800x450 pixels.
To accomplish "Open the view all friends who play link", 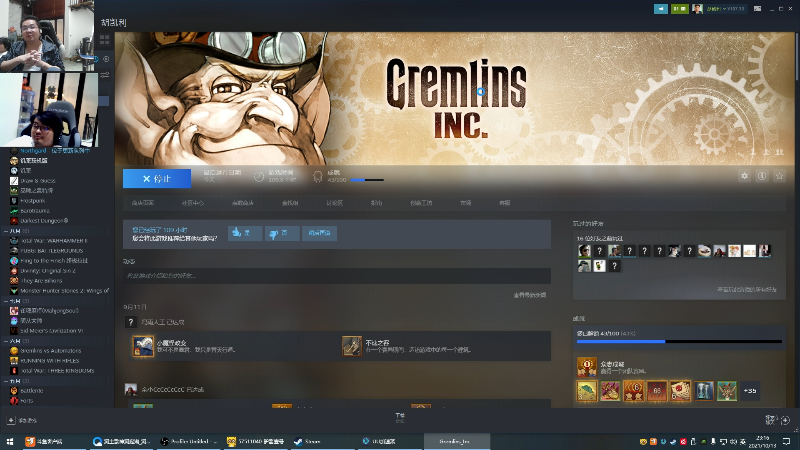I will tap(747, 289).
